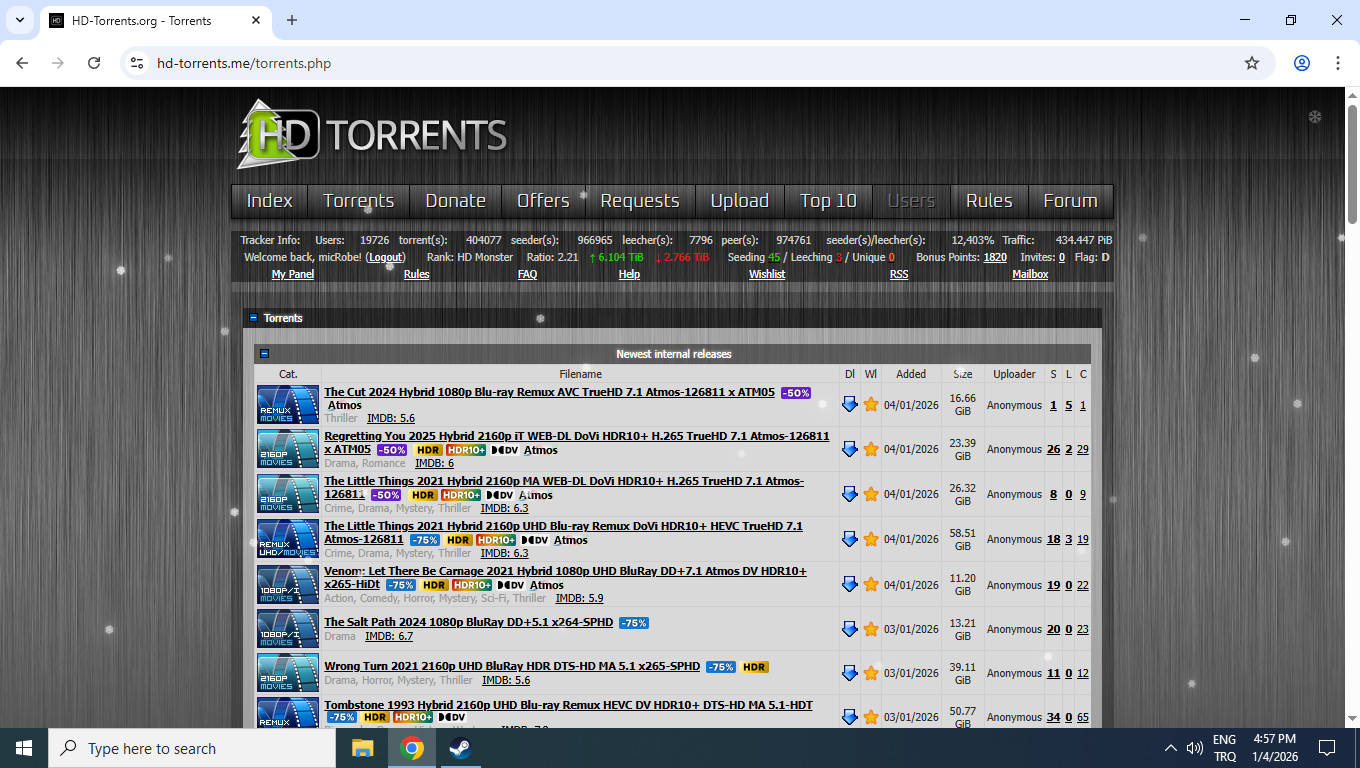Star The Little Things WEB-DL for wishlist
The height and width of the screenshot is (768, 1360).
coord(871,494)
